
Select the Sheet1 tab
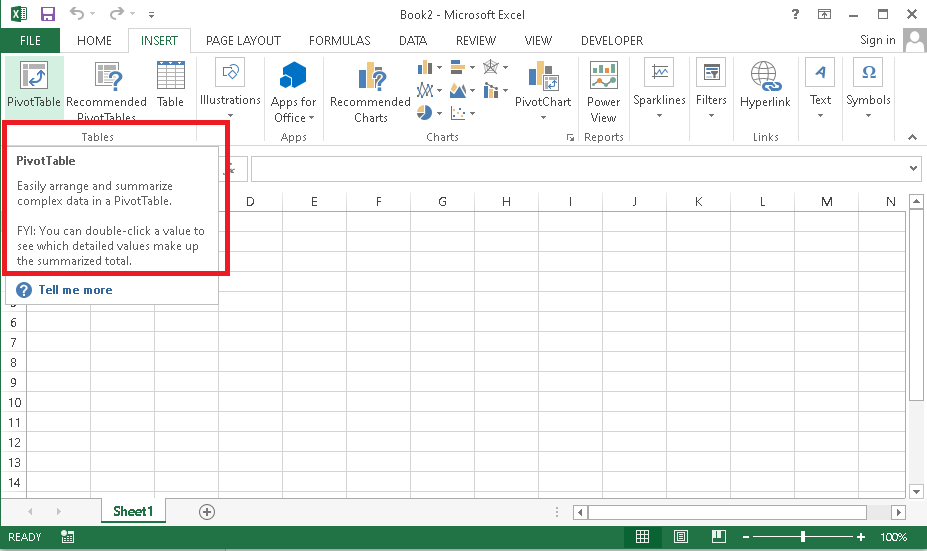[133, 511]
